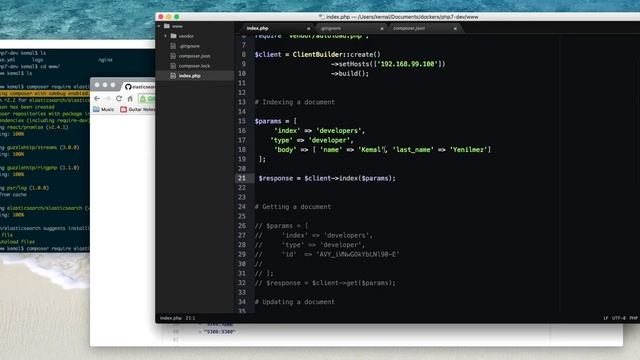
Task: Expand the vendor folder arrow in sidebar
Action: [165, 36]
